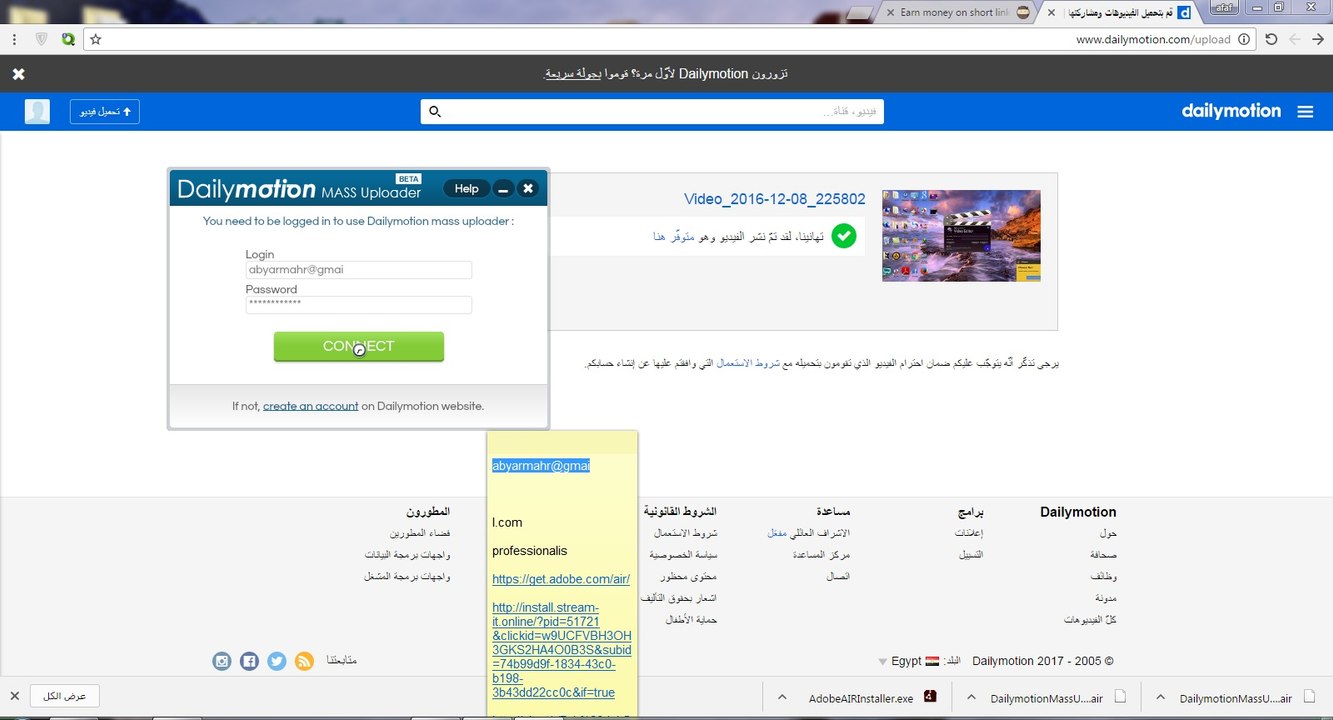The image size is (1333, 720).
Task: View site information icon beside the URL
Action: tap(1244, 39)
